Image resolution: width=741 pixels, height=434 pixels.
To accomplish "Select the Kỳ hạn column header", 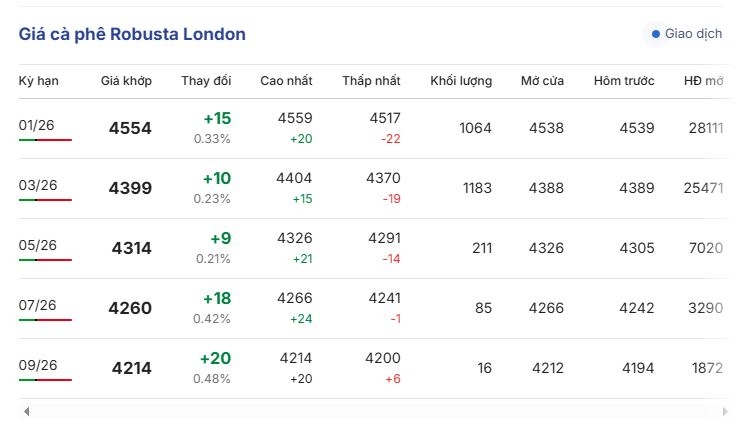I will 39,81.
